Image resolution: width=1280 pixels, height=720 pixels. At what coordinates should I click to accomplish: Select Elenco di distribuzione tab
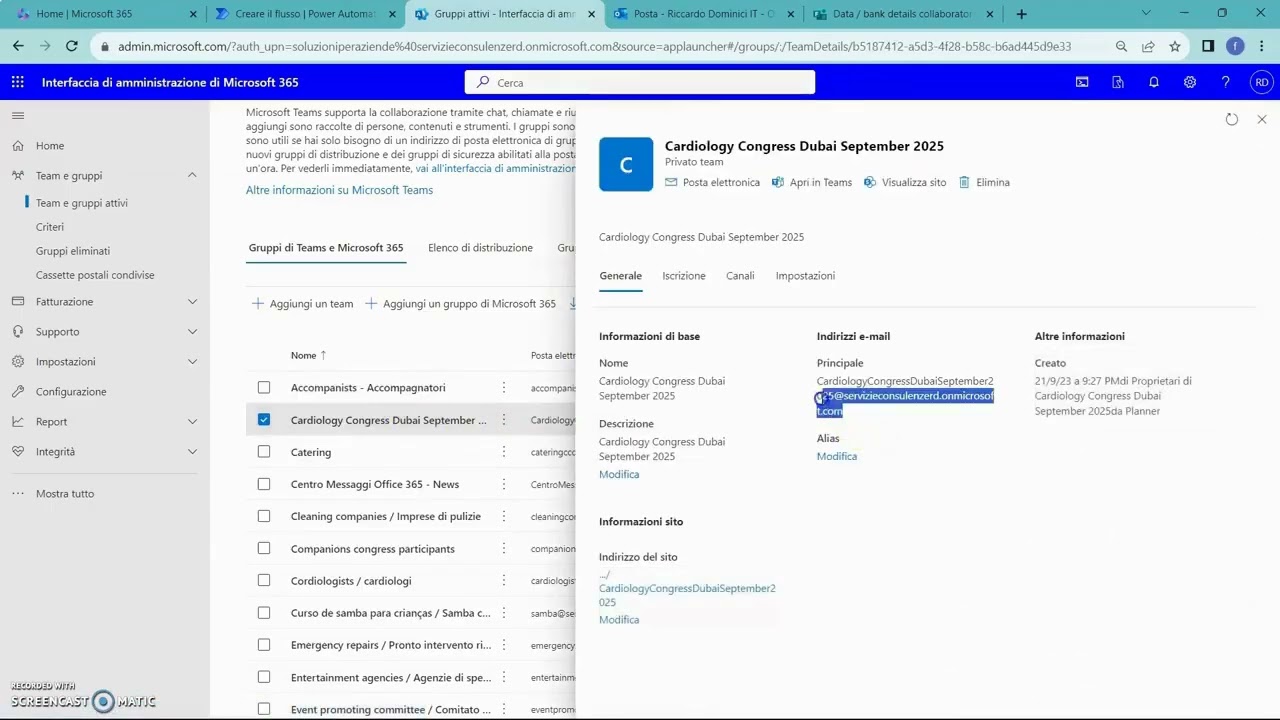click(480, 247)
